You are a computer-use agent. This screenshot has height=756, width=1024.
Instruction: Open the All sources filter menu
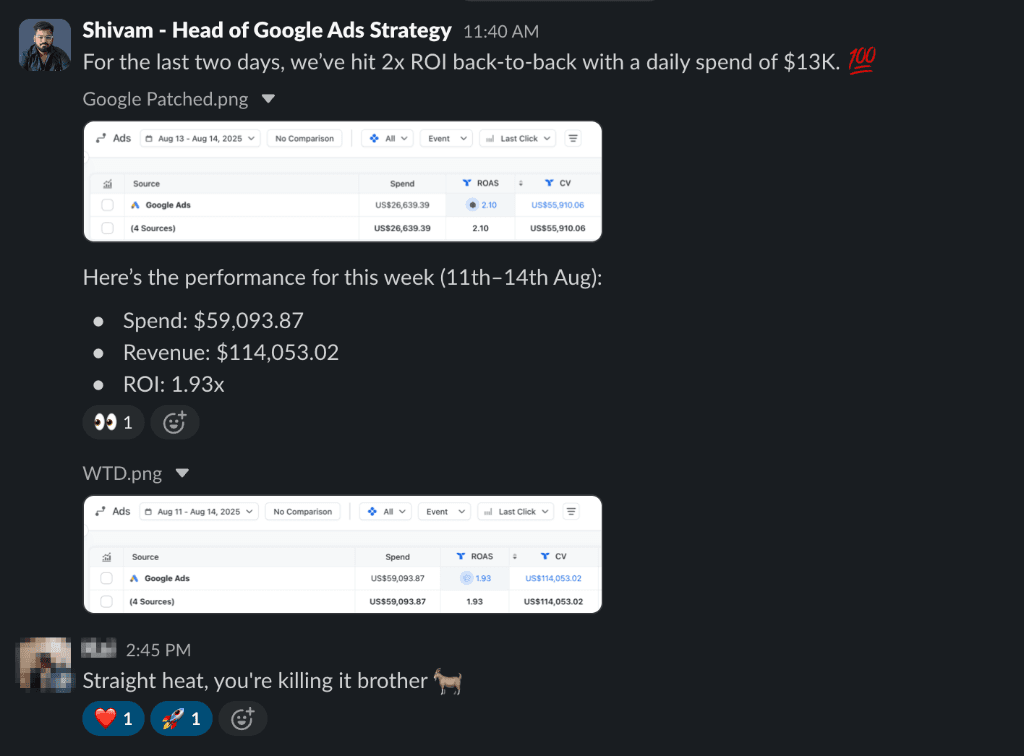pos(387,138)
